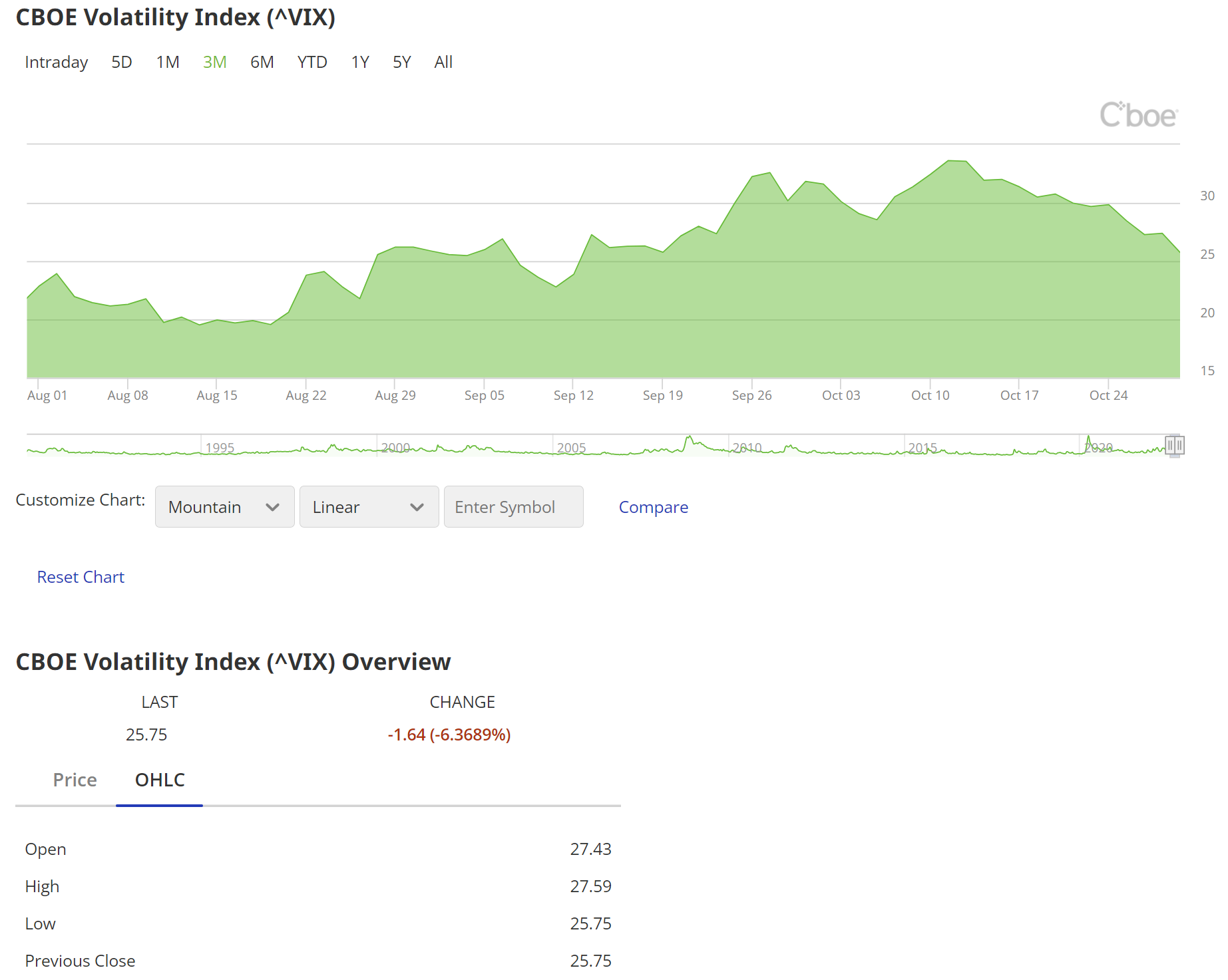Click the Open value 27.43
This screenshot has height=980, width=1228.
[x=591, y=849]
